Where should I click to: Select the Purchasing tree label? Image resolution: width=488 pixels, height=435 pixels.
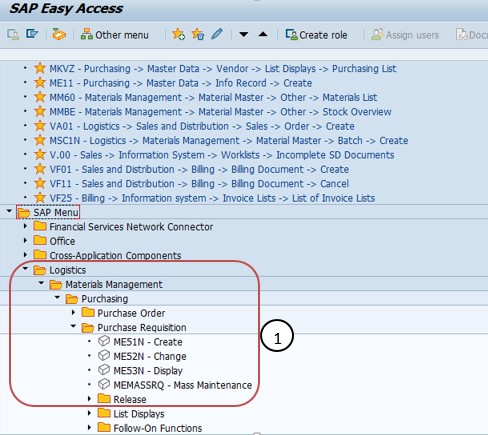point(105,299)
